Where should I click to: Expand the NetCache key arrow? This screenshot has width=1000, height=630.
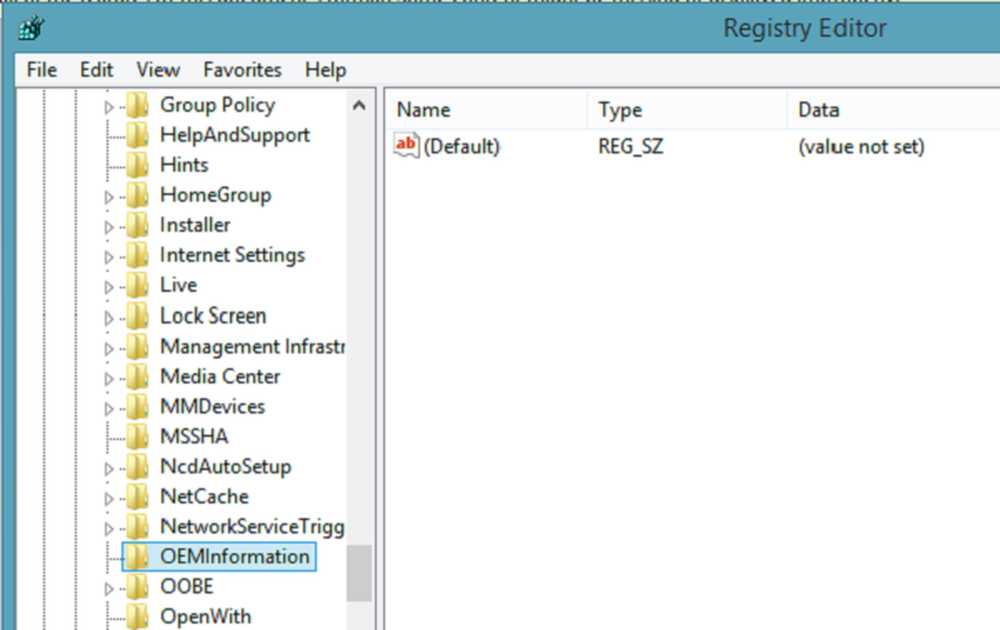pyautogui.click(x=110, y=498)
